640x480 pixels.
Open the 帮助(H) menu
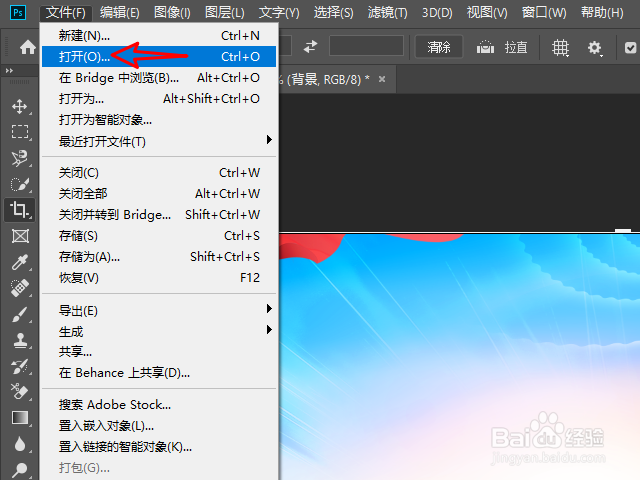click(602, 13)
